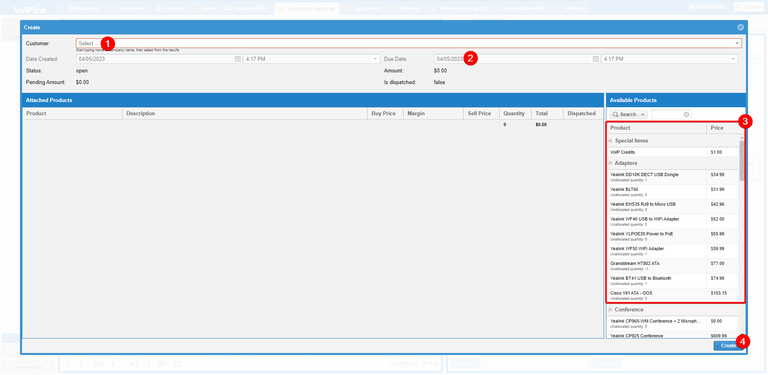768x375 pixels.
Task: Switch to Reports tab in background
Action: pyautogui.click(x=169, y=8)
